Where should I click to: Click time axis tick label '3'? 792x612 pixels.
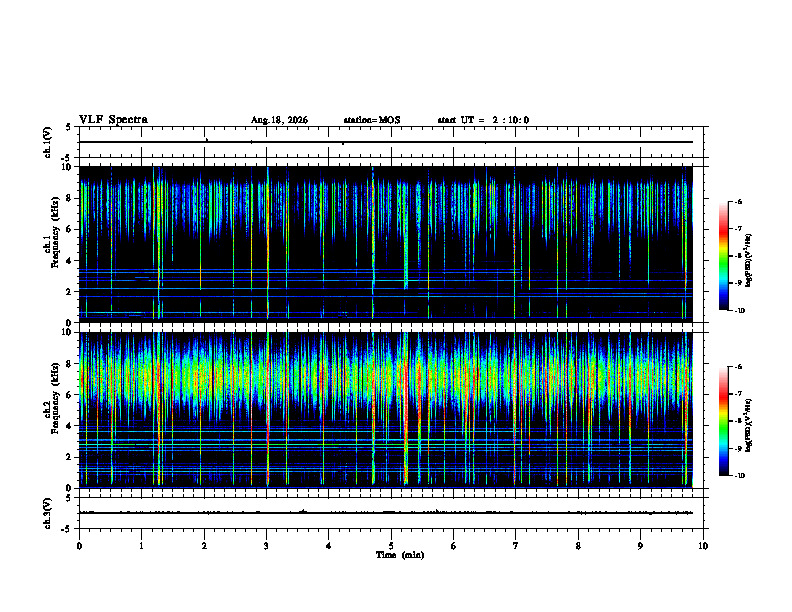click(x=266, y=546)
